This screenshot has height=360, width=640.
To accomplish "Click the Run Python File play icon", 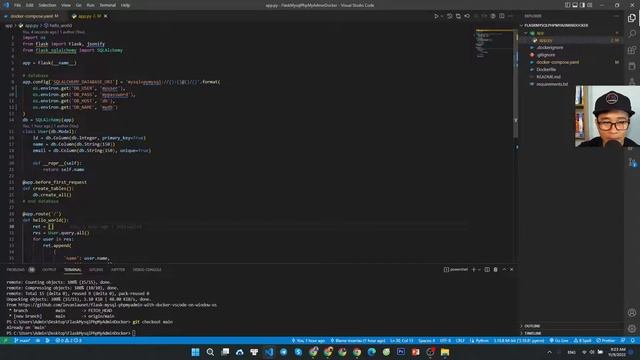I will tap(436, 16).
